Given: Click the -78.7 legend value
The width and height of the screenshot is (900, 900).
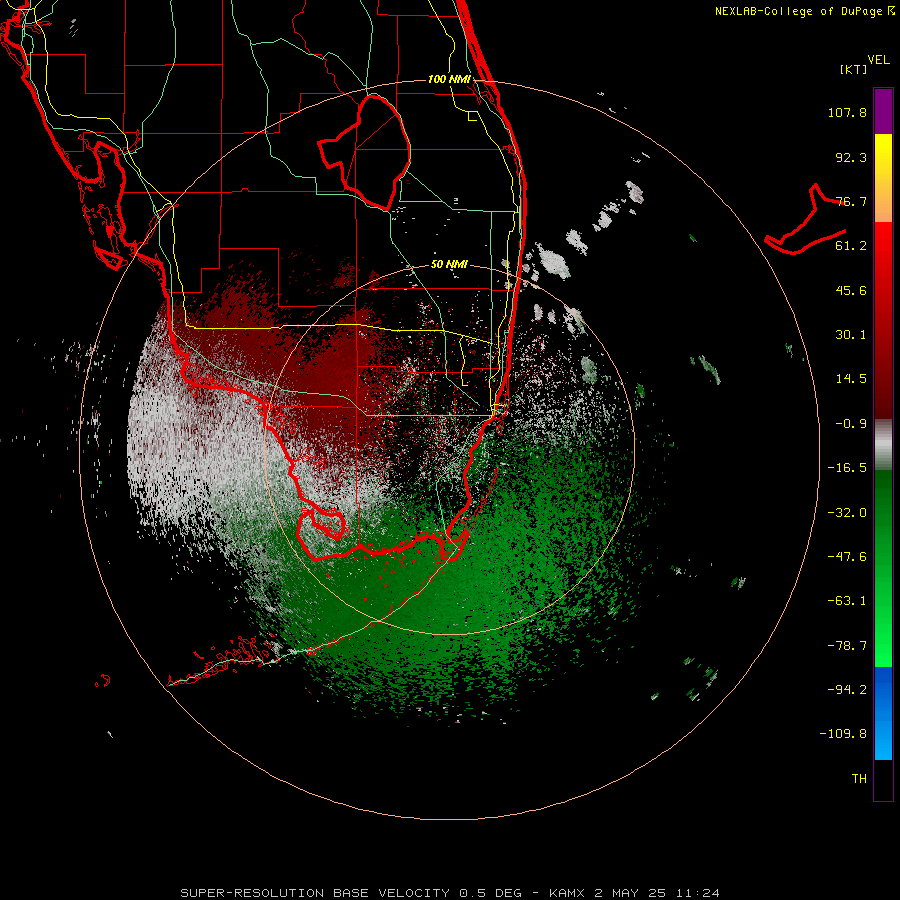Looking at the screenshot, I should tap(847, 646).
